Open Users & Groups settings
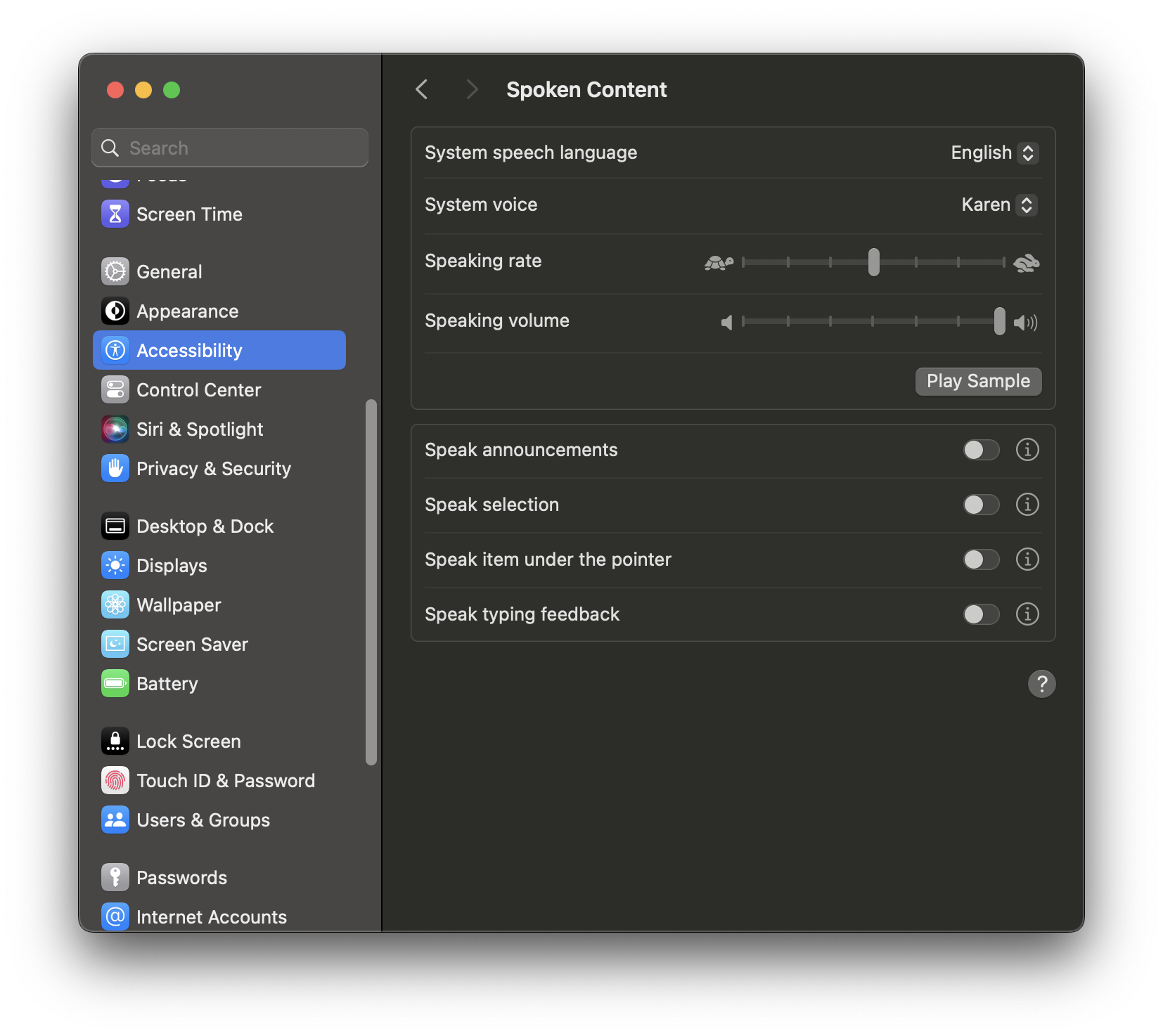This screenshot has width=1163, height=1036. (203, 820)
